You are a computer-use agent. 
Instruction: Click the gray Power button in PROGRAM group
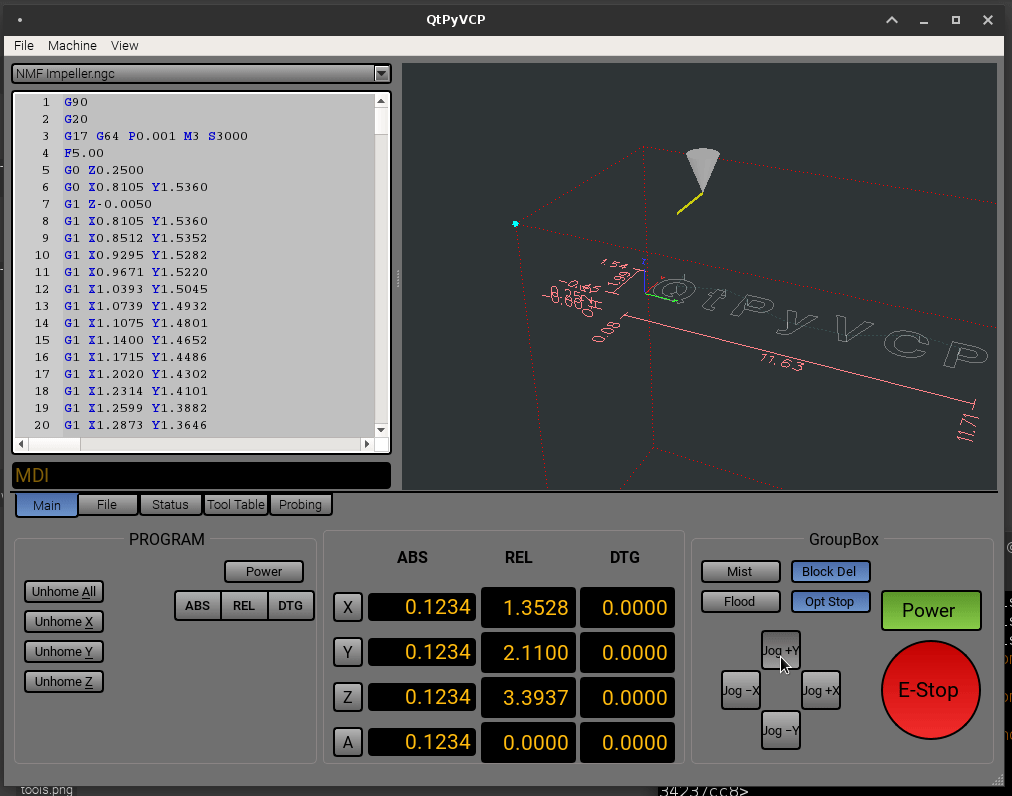[264, 571]
